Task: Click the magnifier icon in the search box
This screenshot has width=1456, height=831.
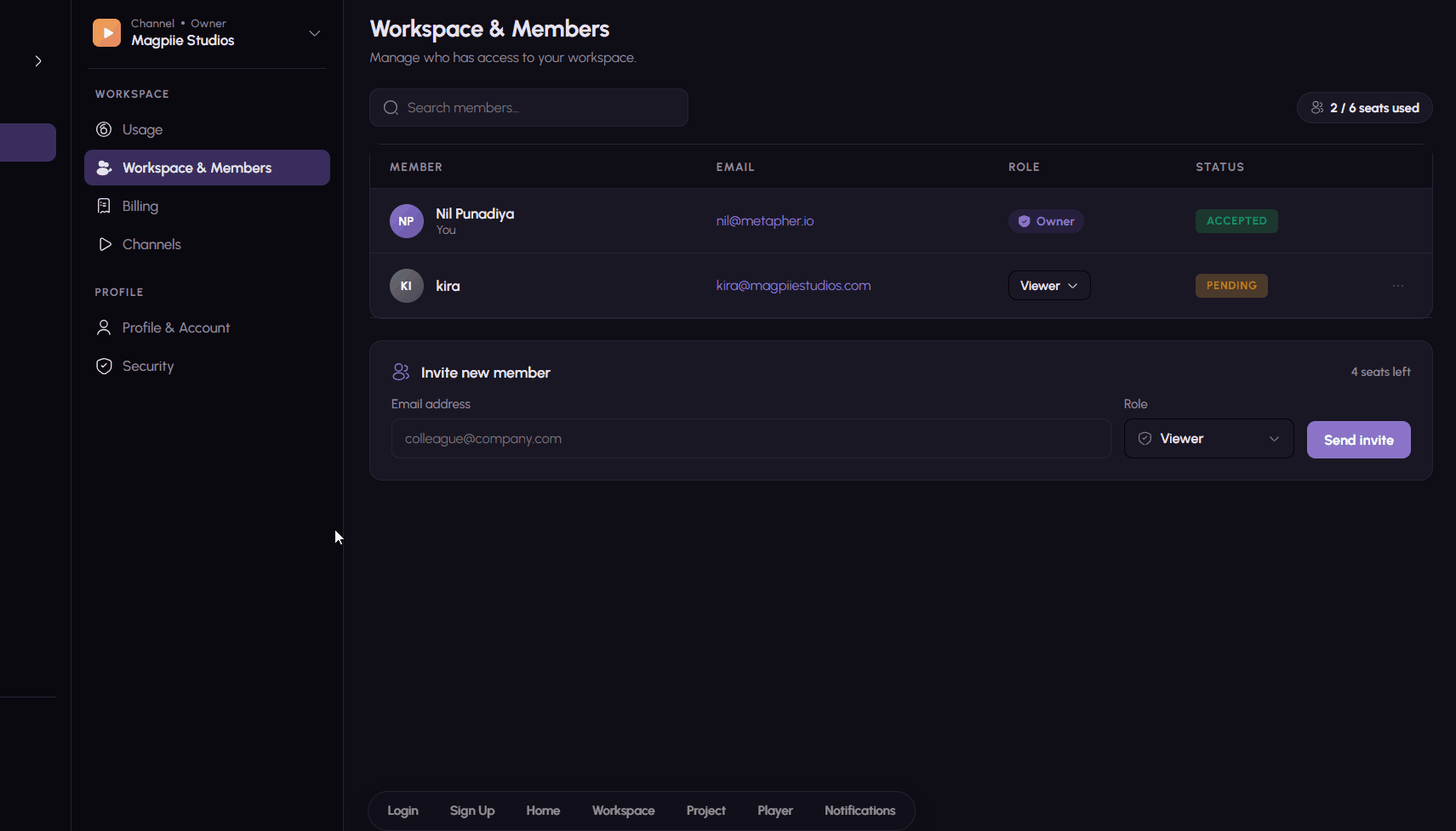Action: click(x=391, y=108)
